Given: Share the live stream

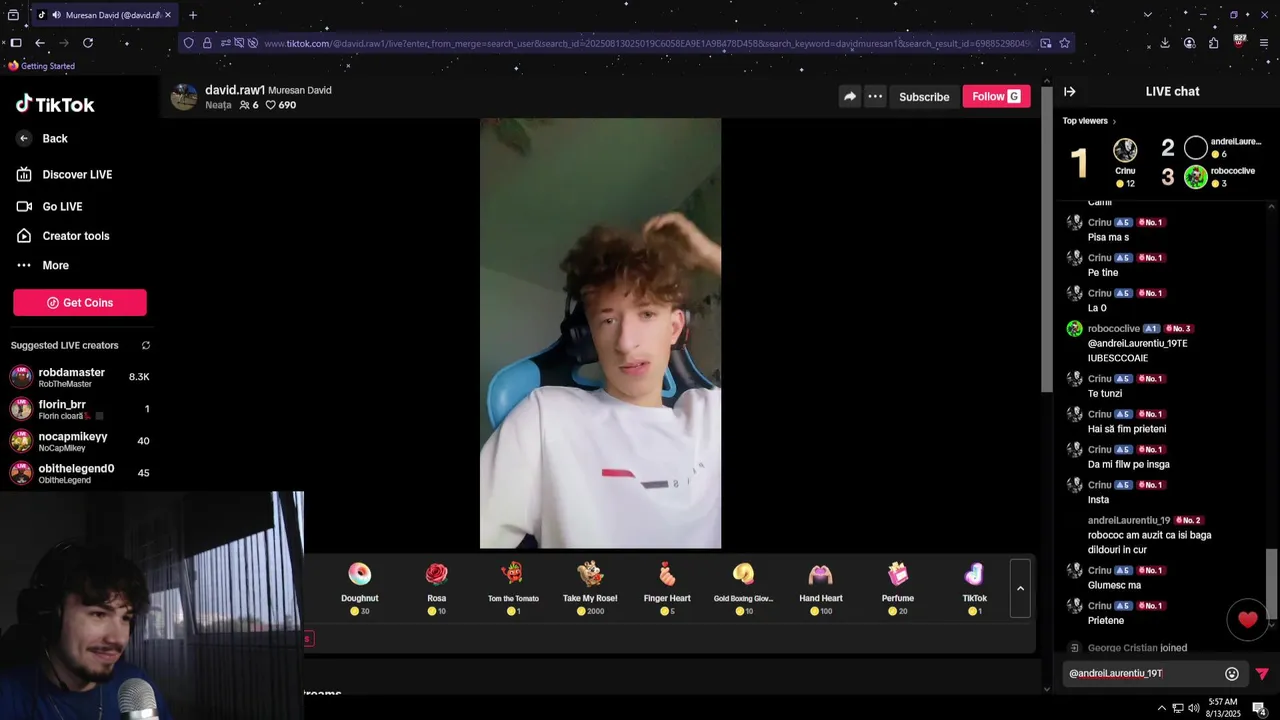Looking at the screenshot, I should click(849, 96).
